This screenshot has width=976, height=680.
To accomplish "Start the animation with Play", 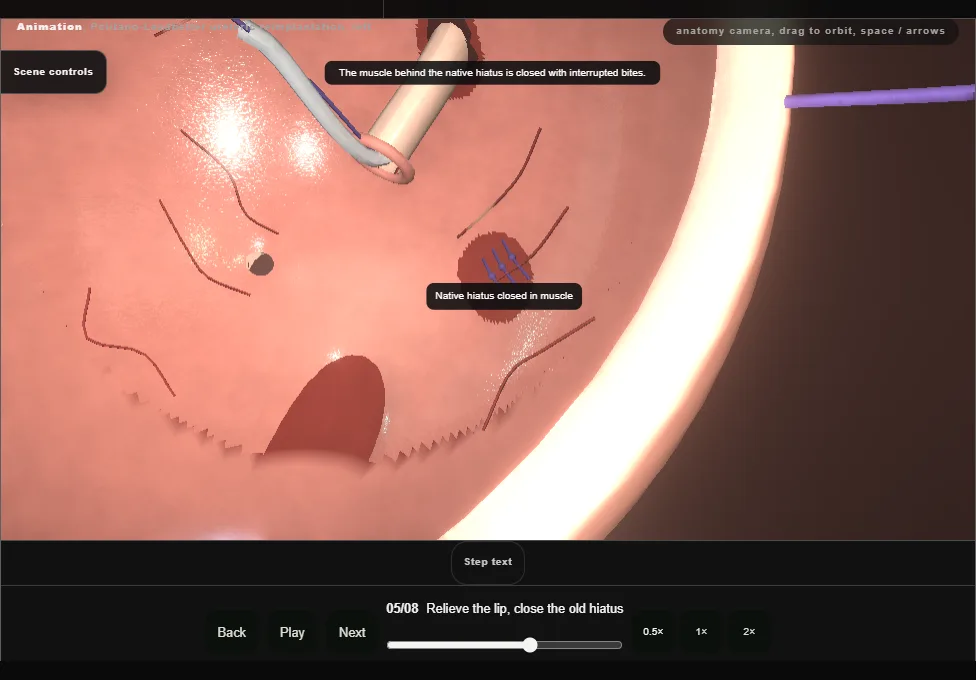I will click(x=292, y=632).
